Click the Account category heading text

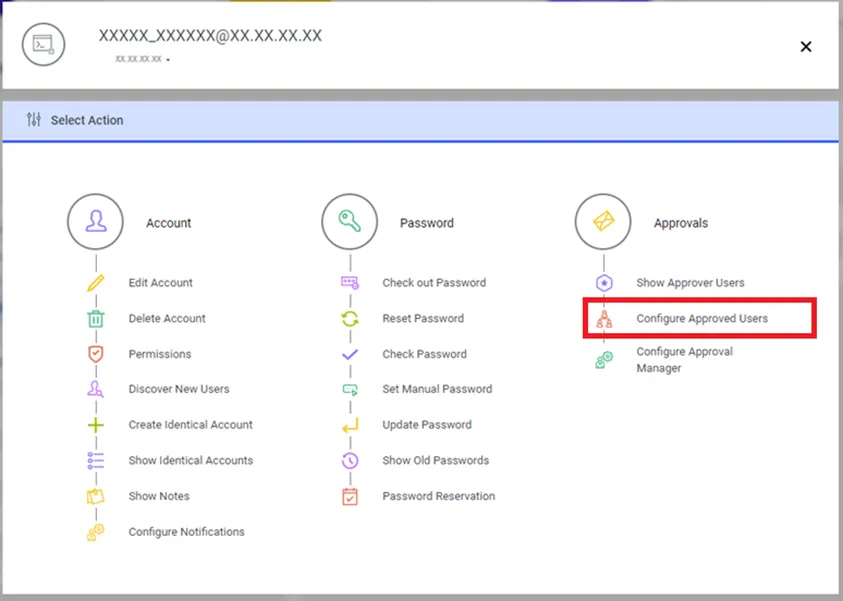click(x=168, y=223)
